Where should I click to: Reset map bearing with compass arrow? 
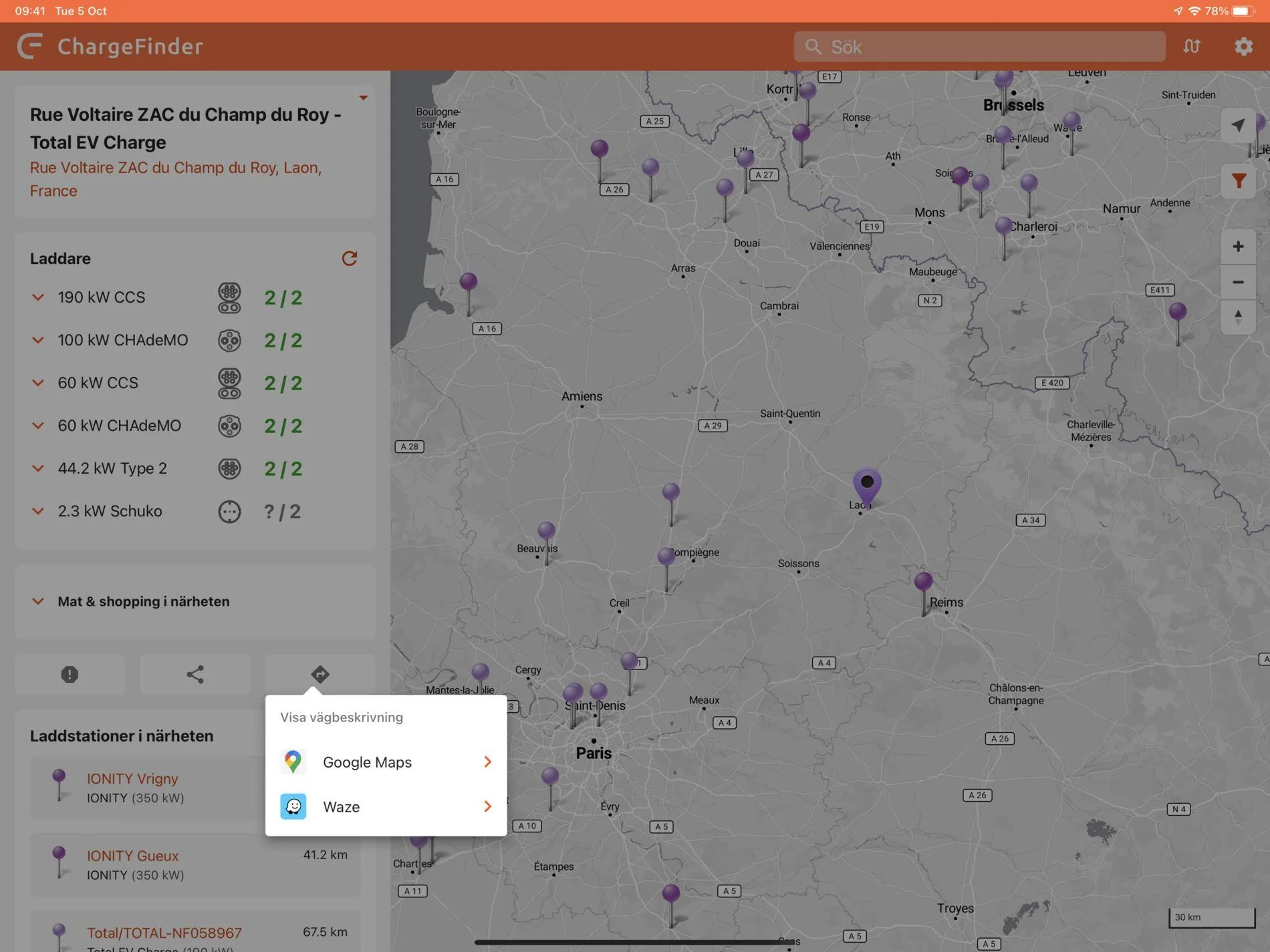[1238, 316]
